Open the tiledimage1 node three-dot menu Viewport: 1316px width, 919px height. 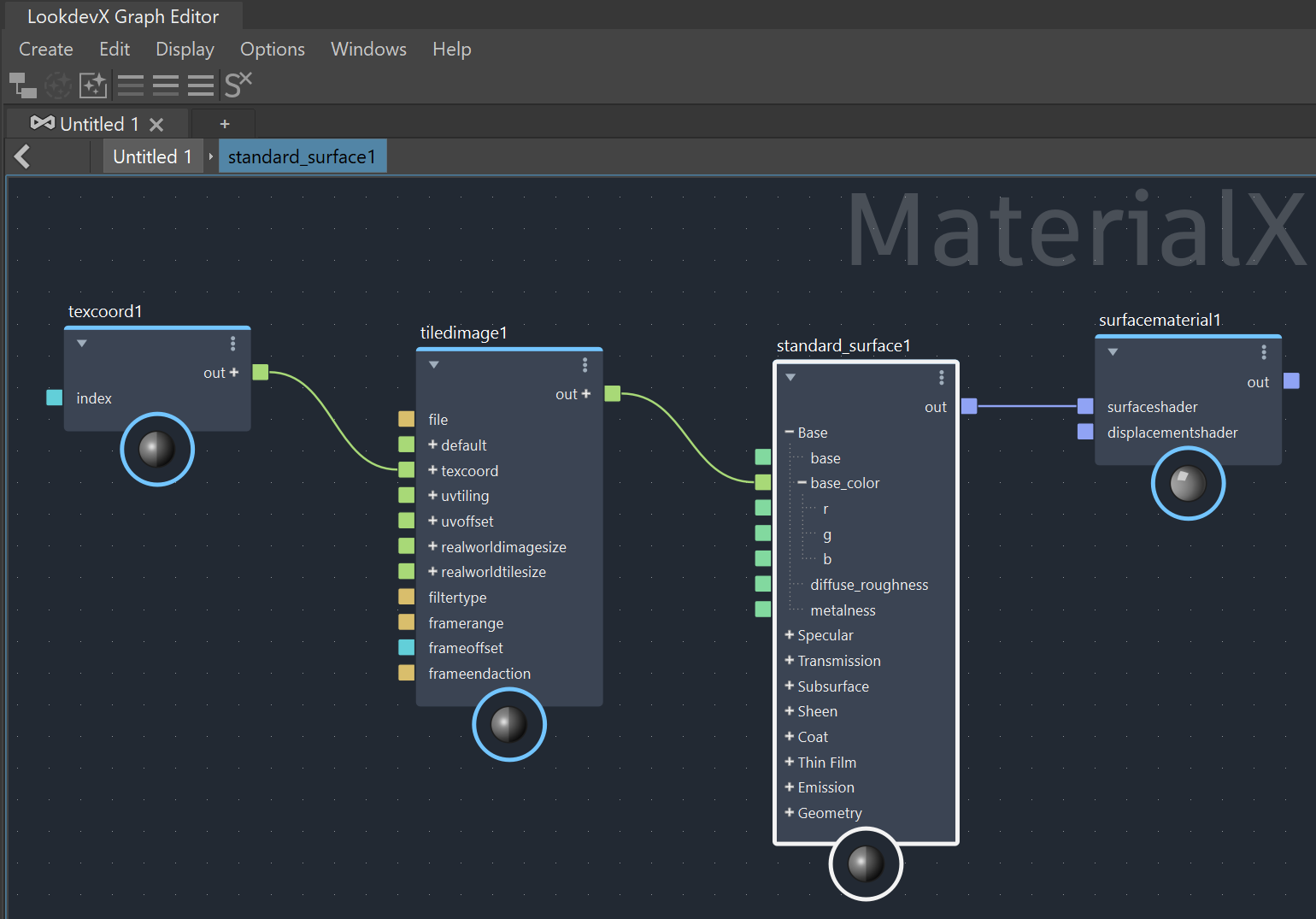[585, 365]
